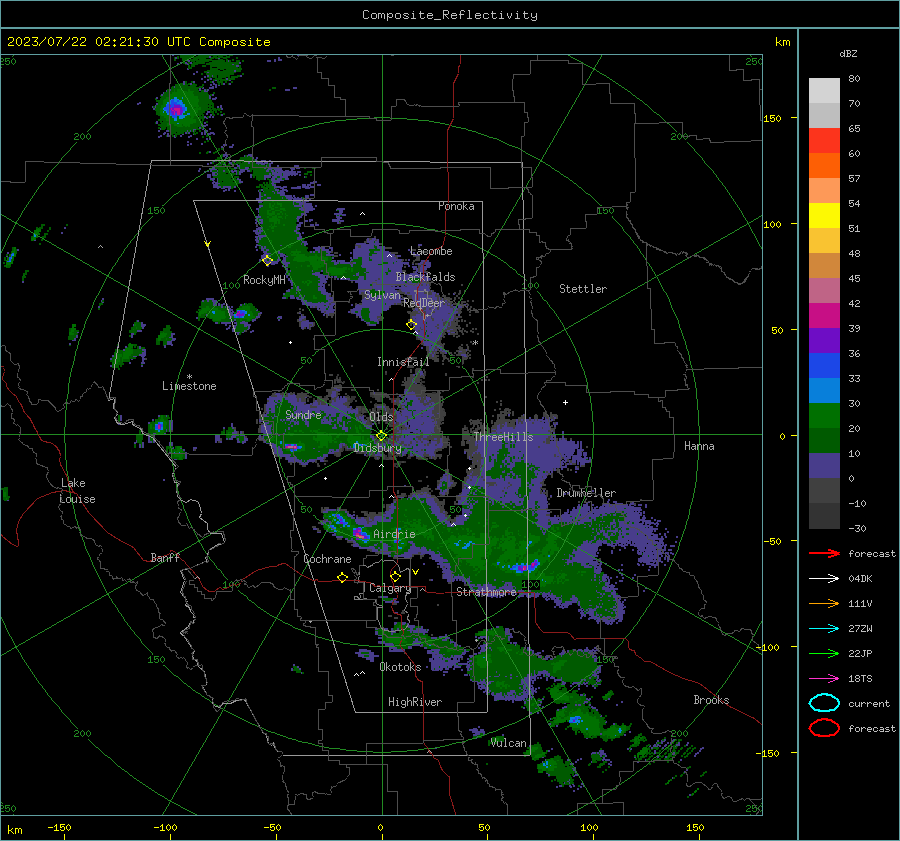Viewport: 900px width, 841px height.
Task: Select the 51 dBZ yellow color swatch
Action: (824, 215)
